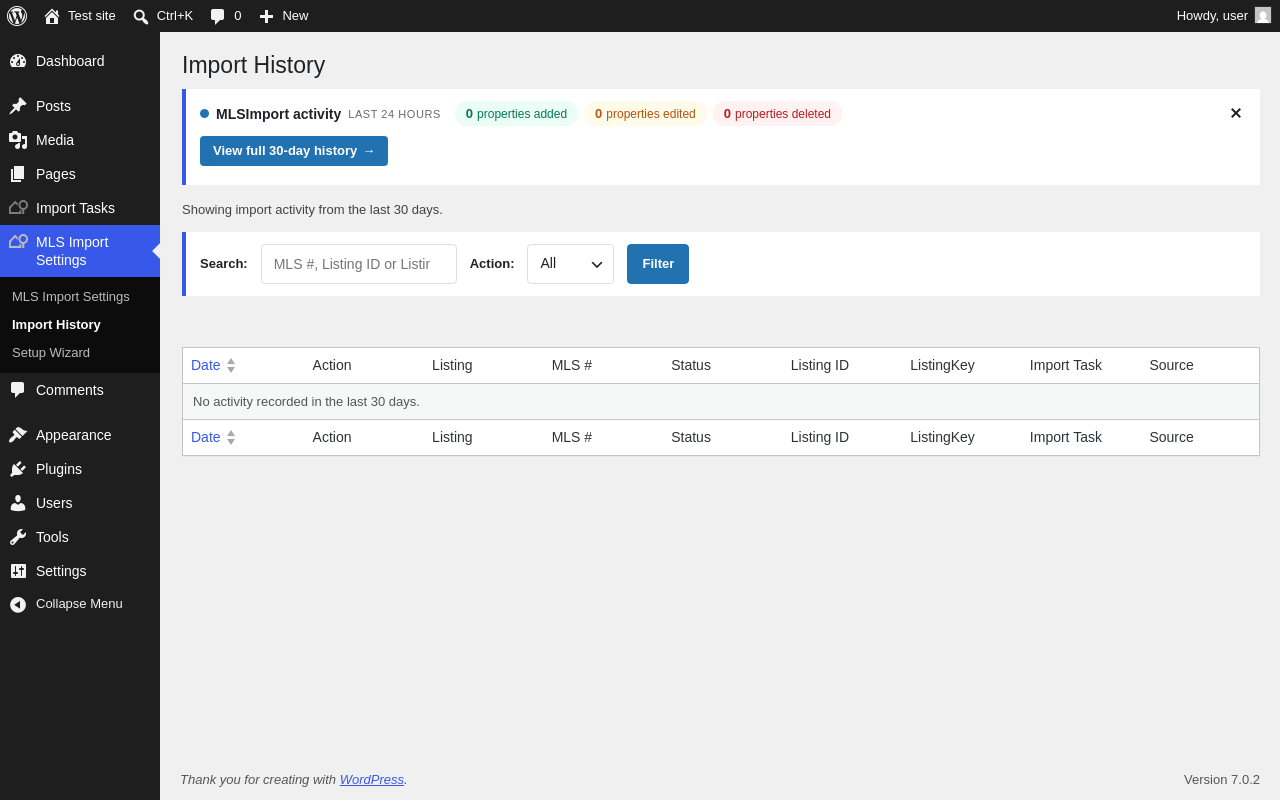The image size is (1280, 800).
Task: Click the 0 properties edited badge
Action: (x=645, y=114)
